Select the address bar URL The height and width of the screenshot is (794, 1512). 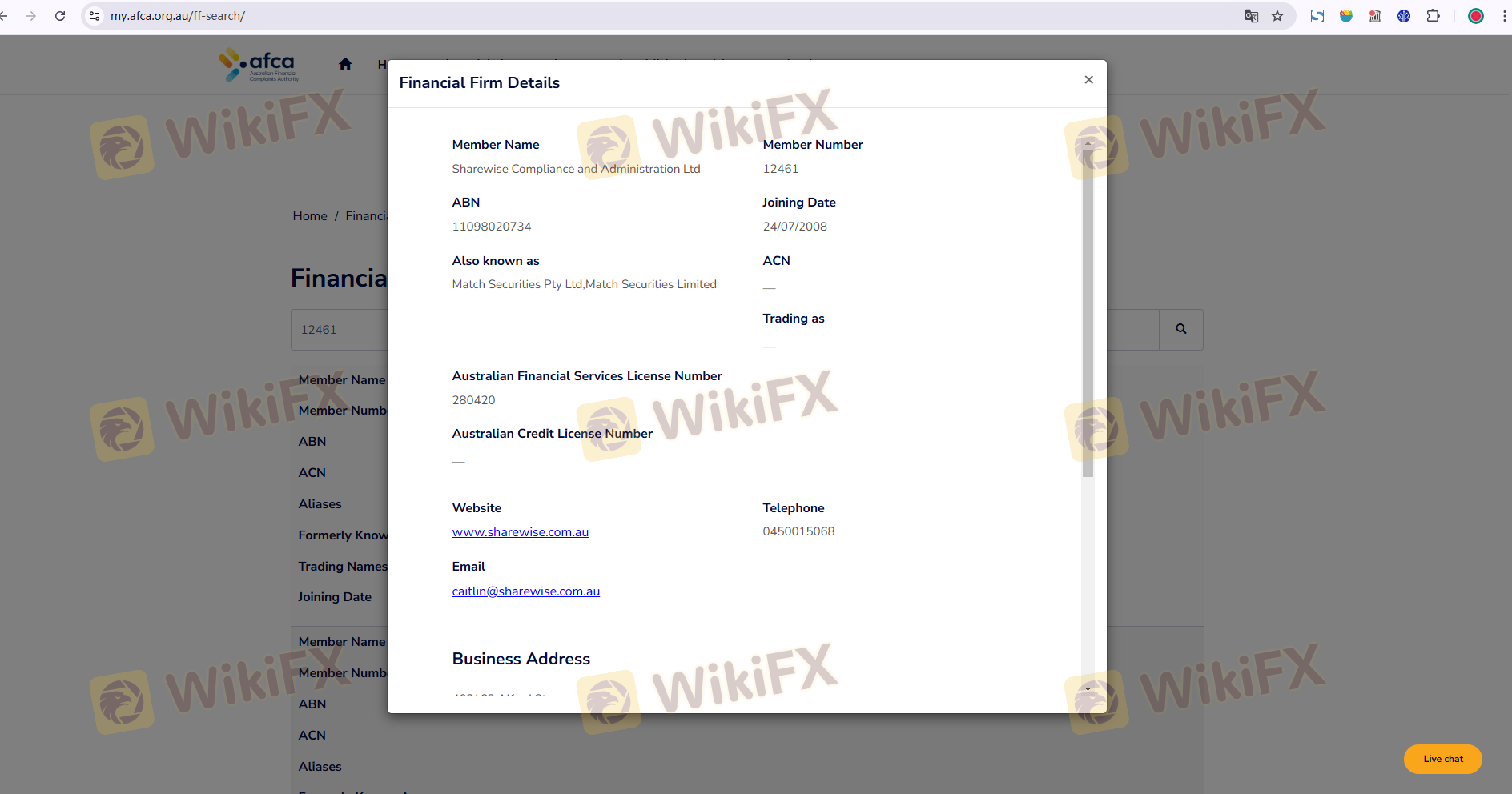click(x=178, y=16)
